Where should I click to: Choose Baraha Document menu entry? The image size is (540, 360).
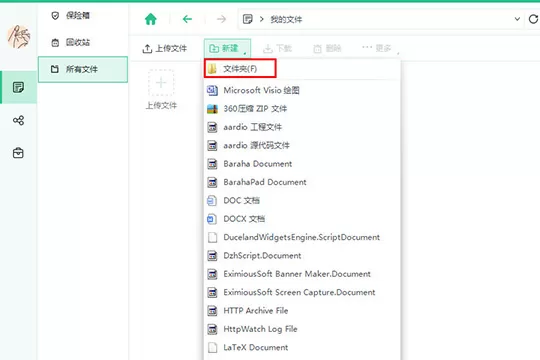pyautogui.click(x=302, y=164)
